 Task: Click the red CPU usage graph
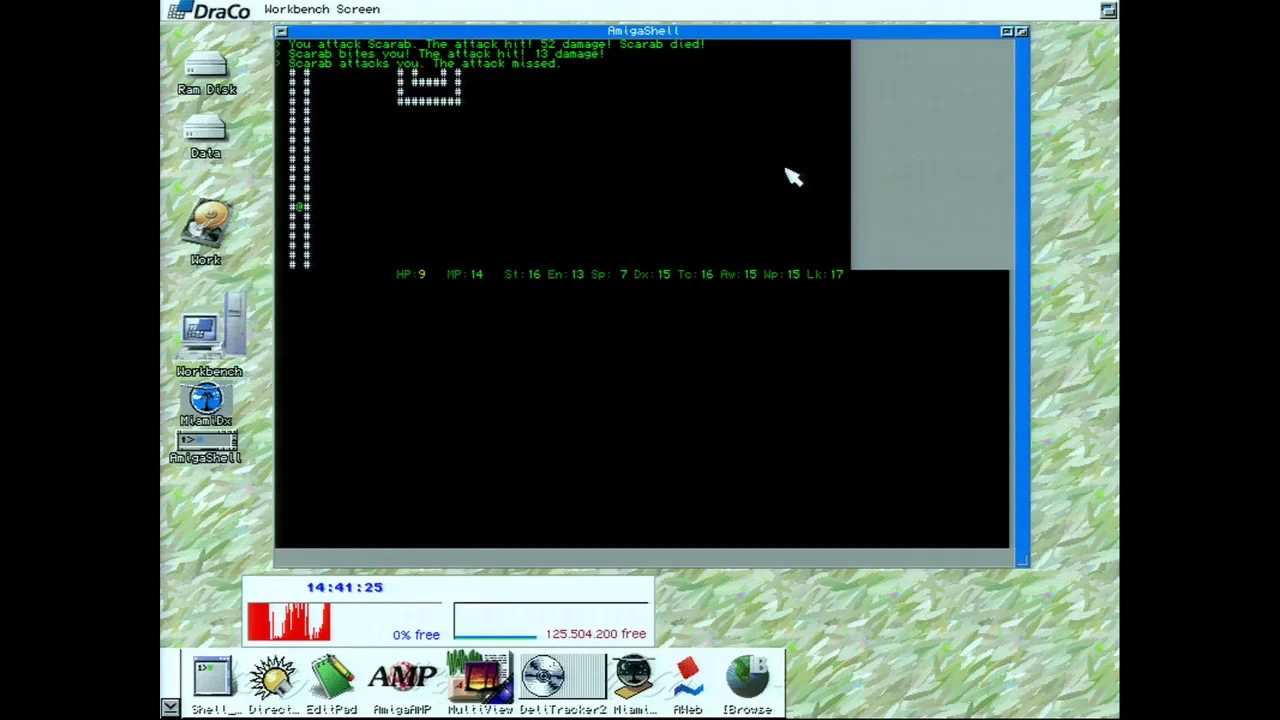click(289, 621)
